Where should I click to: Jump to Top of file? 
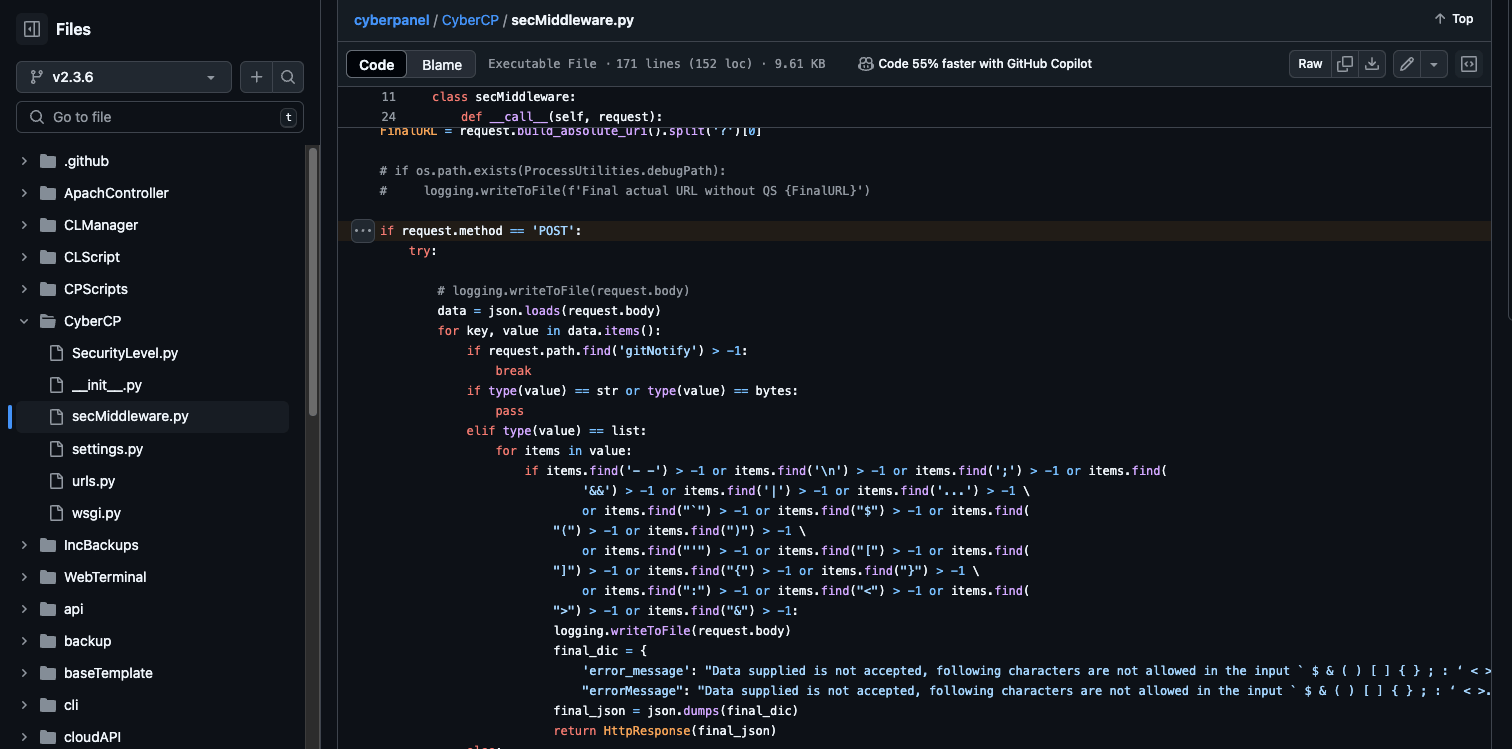[x=1453, y=19]
